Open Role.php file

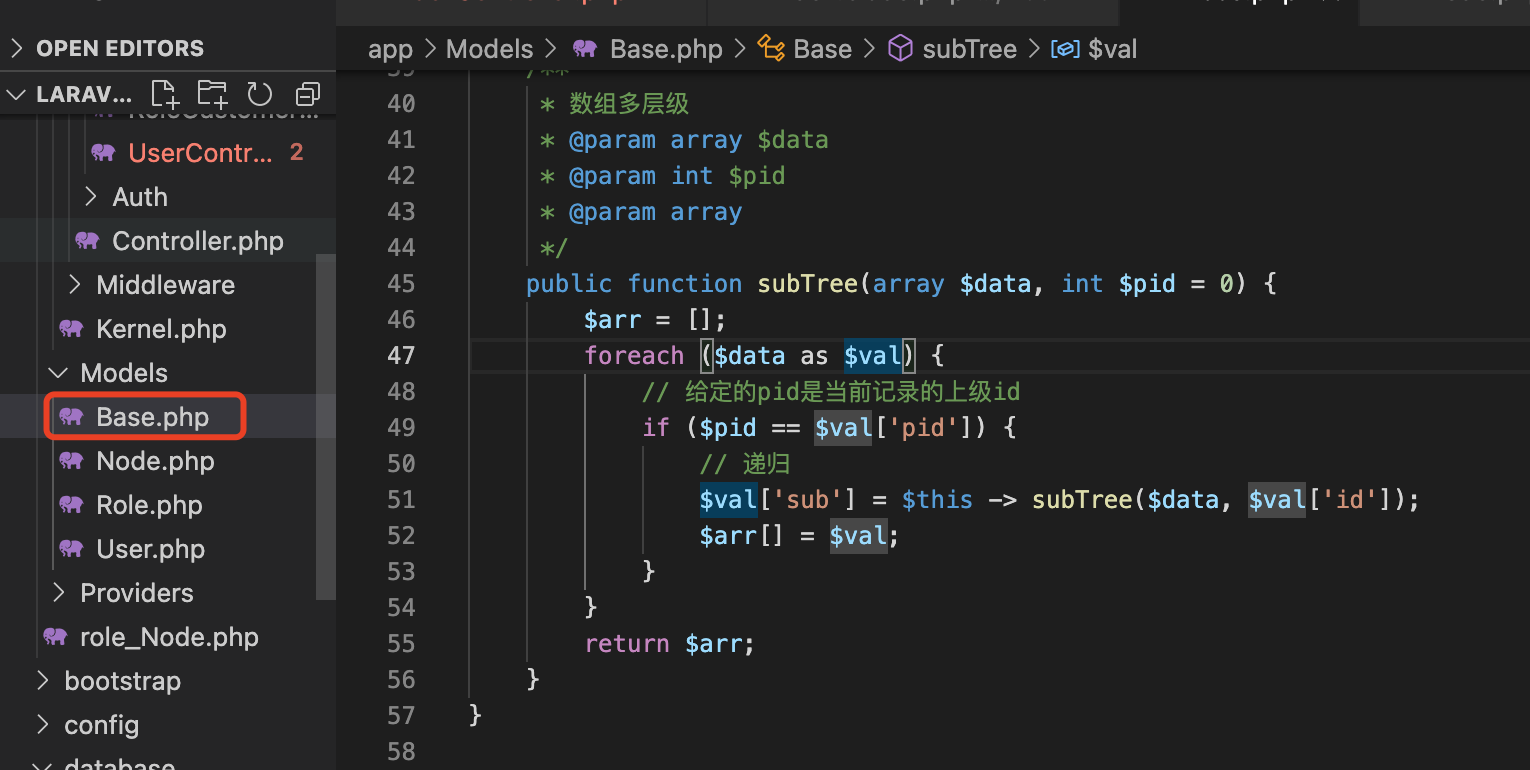tap(149, 505)
